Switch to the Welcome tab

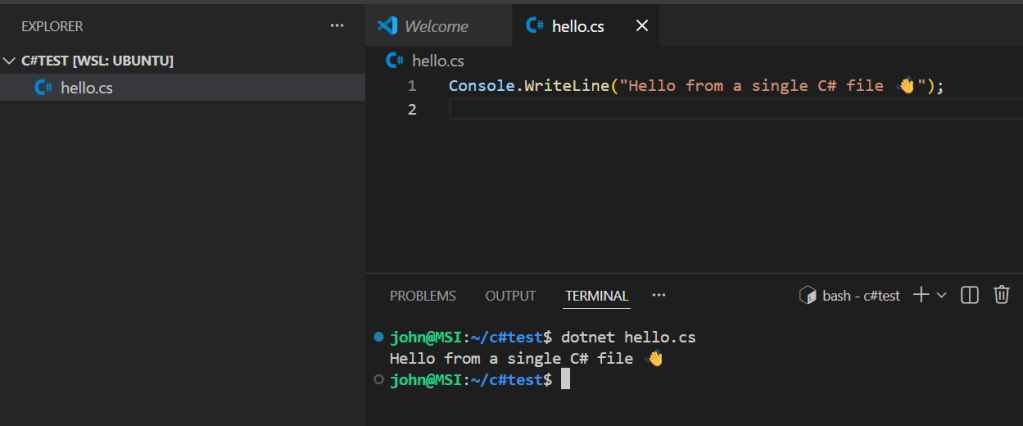[x=435, y=26]
